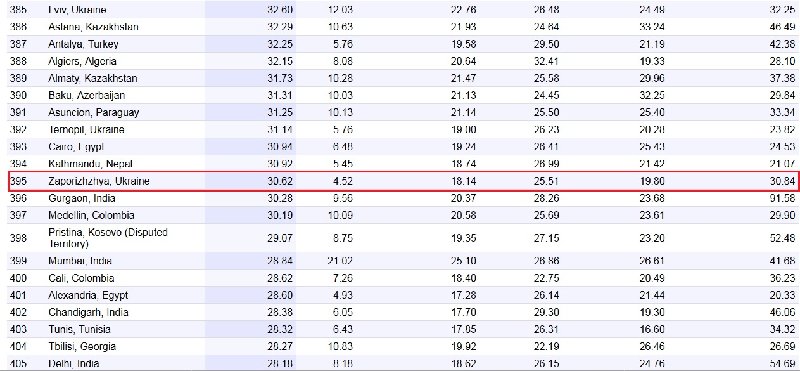Select the Cali, Colombia city name

pos(81,279)
